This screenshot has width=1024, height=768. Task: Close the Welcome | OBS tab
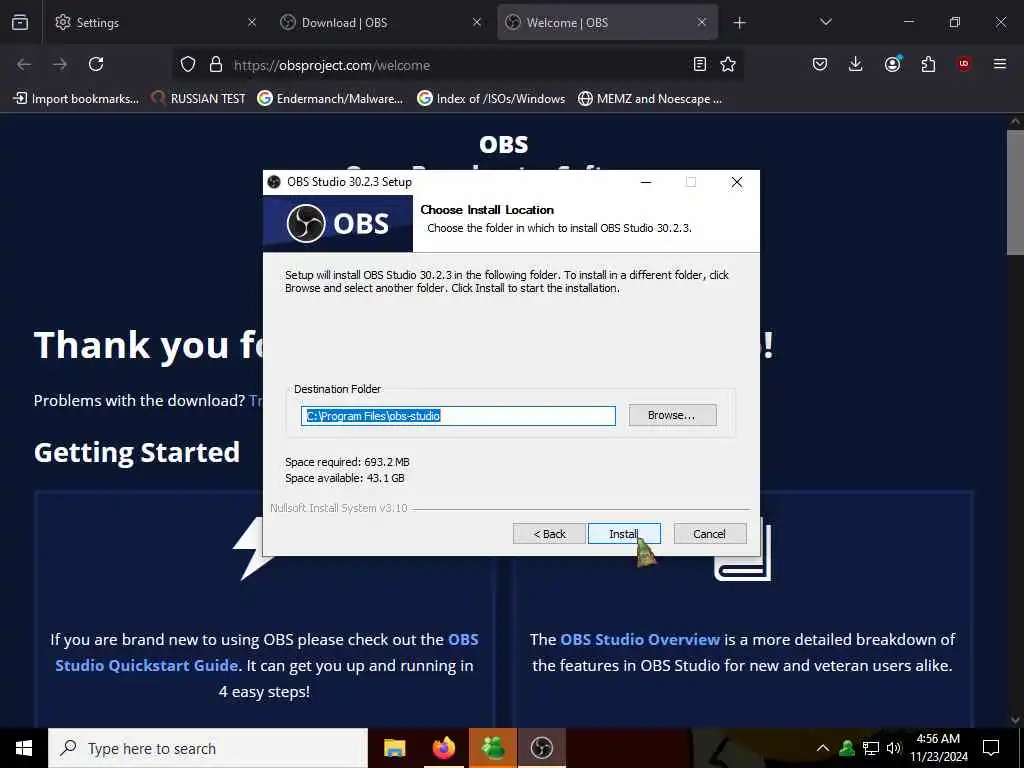coord(702,22)
